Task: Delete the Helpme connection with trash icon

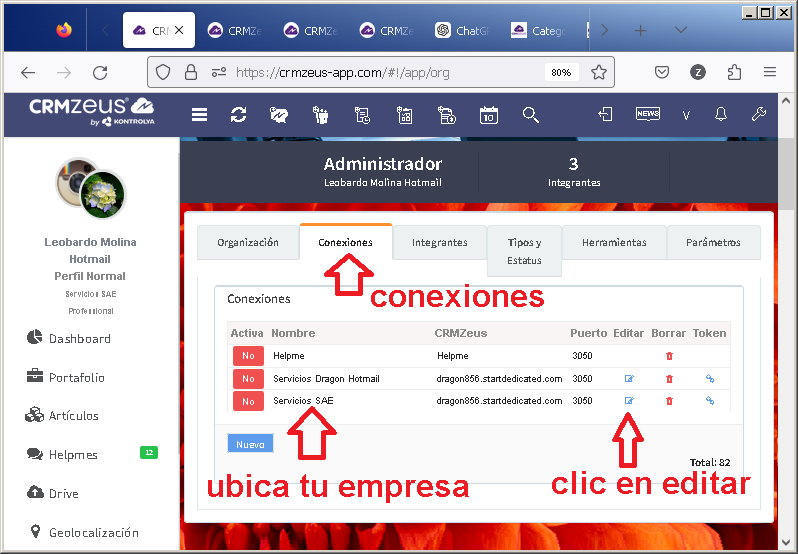Action: (x=669, y=356)
